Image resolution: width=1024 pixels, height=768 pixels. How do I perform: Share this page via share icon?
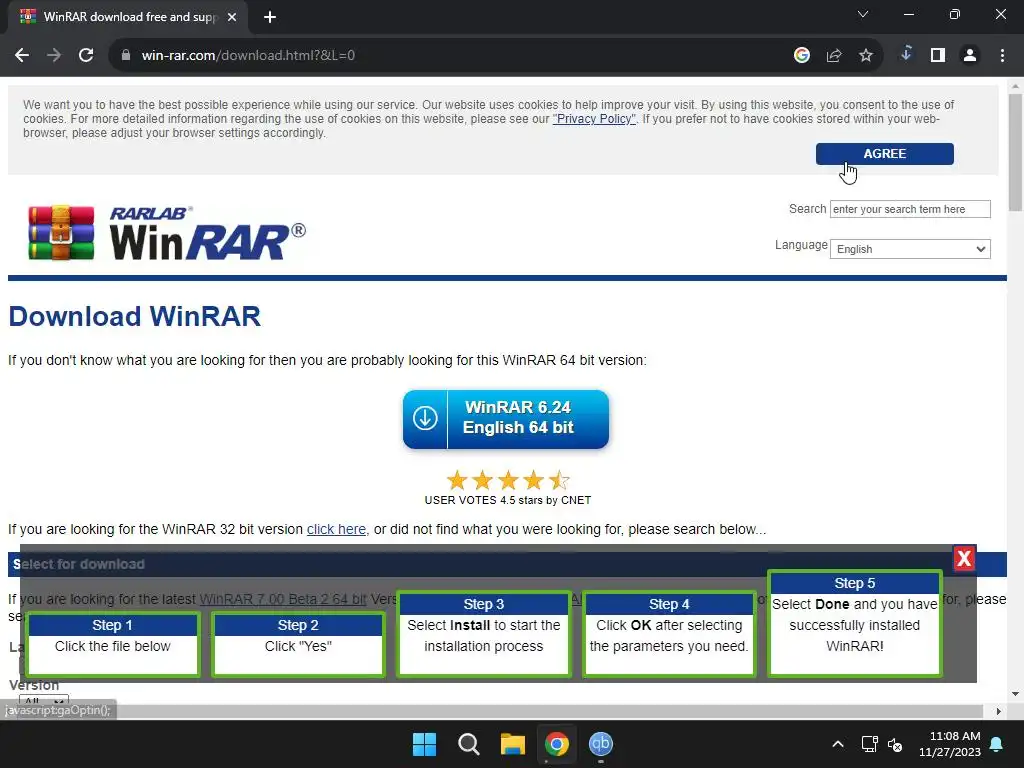834,56
